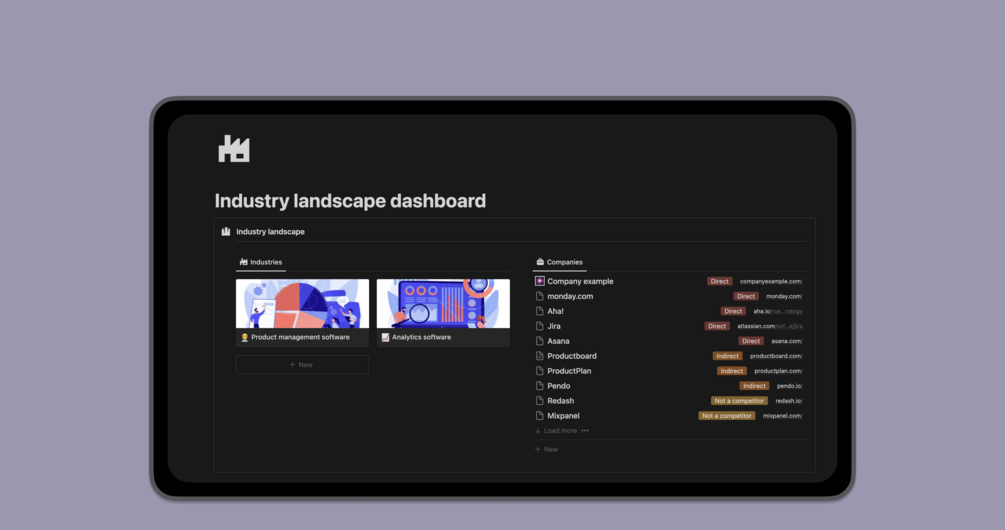Image resolution: width=1005 pixels, height=530 pixels.
Task: Click the Company example row icon
Action: coord(540,281)
